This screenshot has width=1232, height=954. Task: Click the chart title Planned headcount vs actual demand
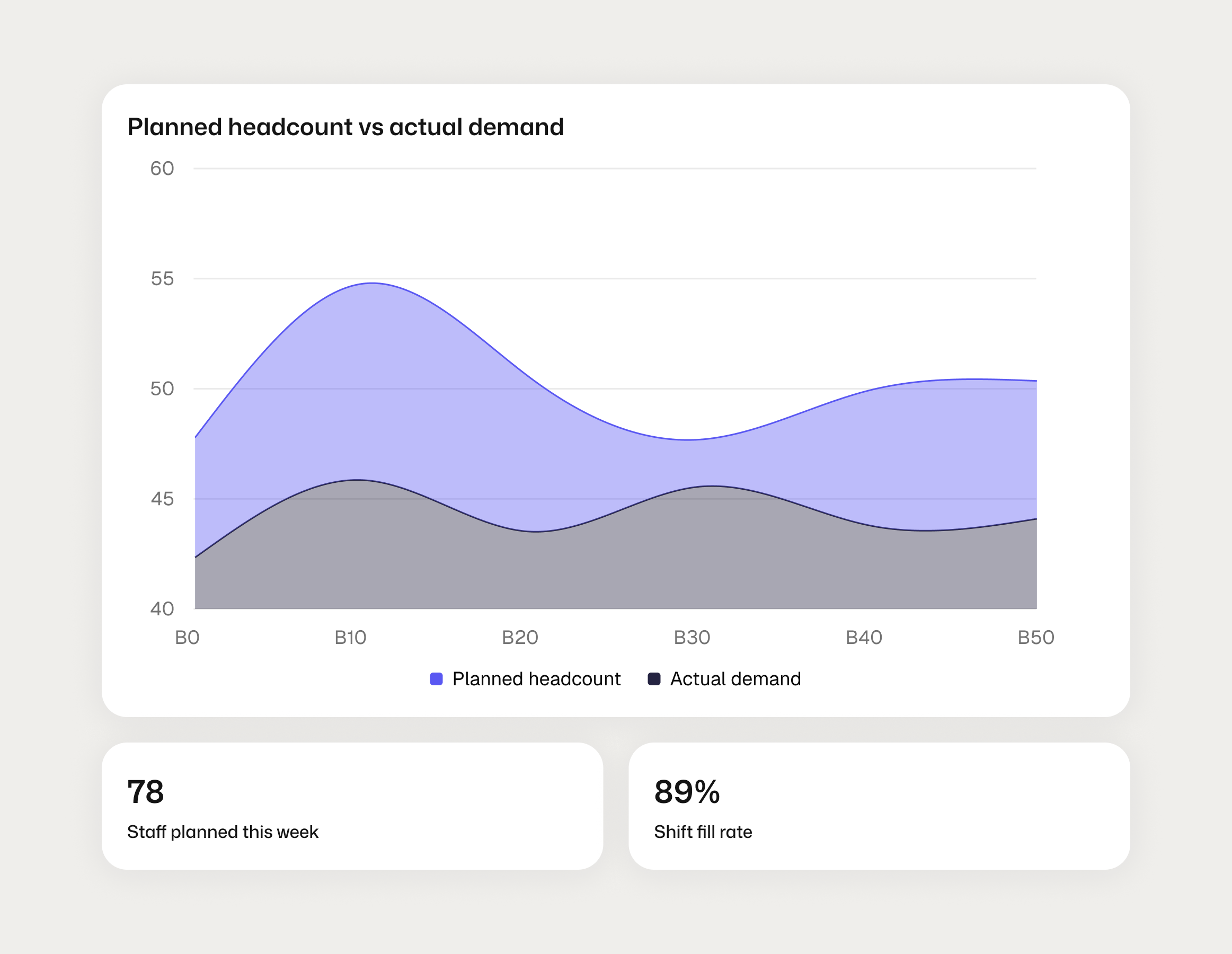(x=345, y=127)
